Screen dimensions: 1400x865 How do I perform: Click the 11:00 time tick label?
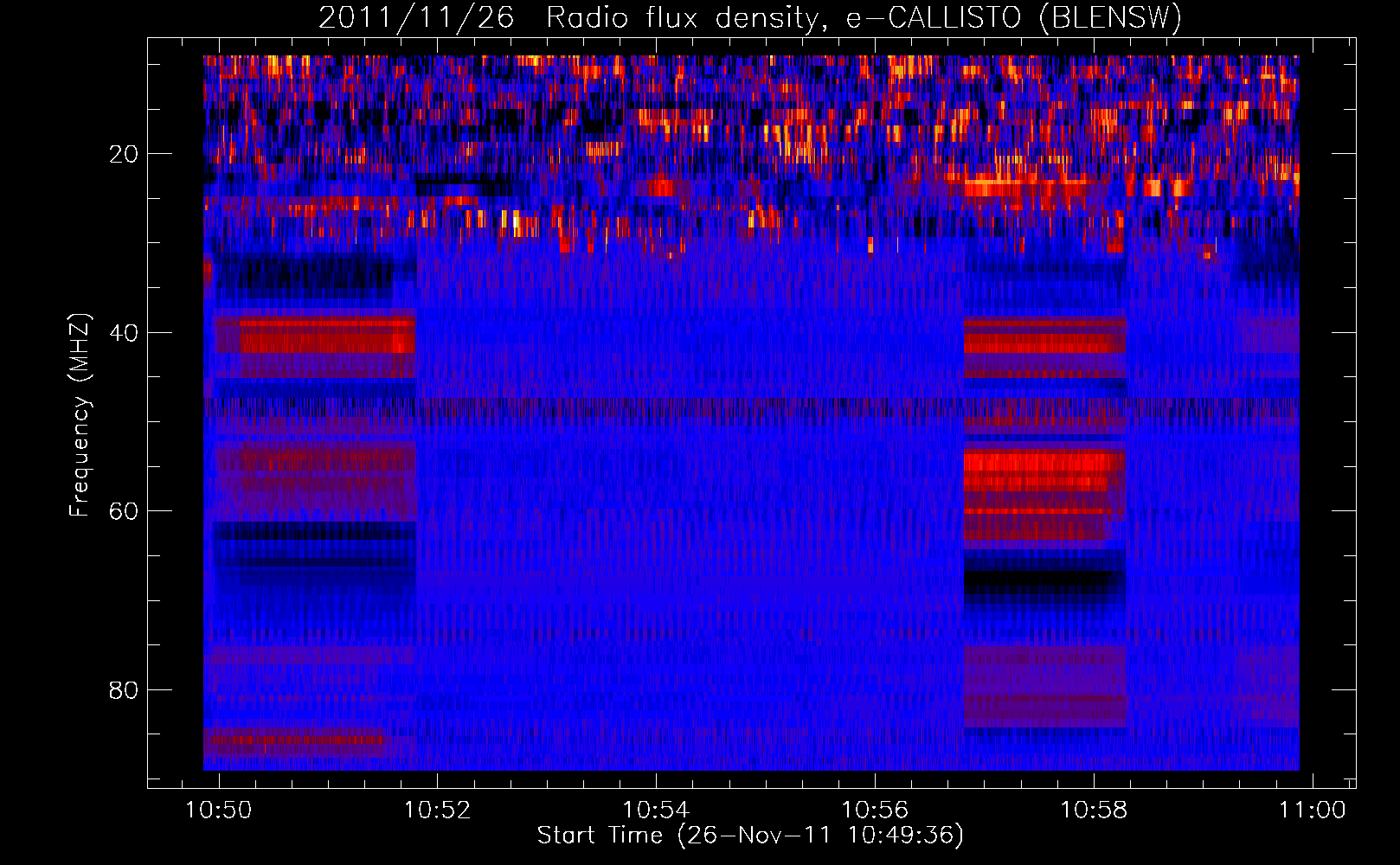click(1313, 810)
